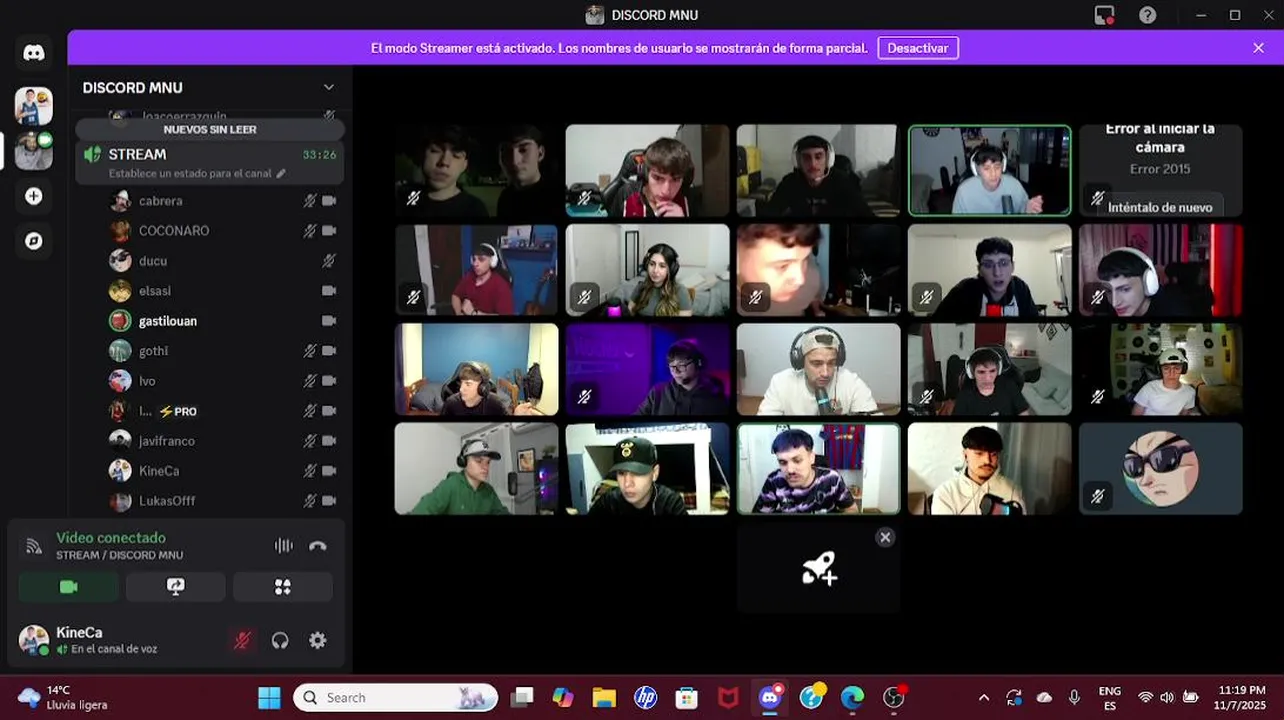Show hidden system tray icons chevron
Viewport: 1284px width, 720px height.
[984, 698]
